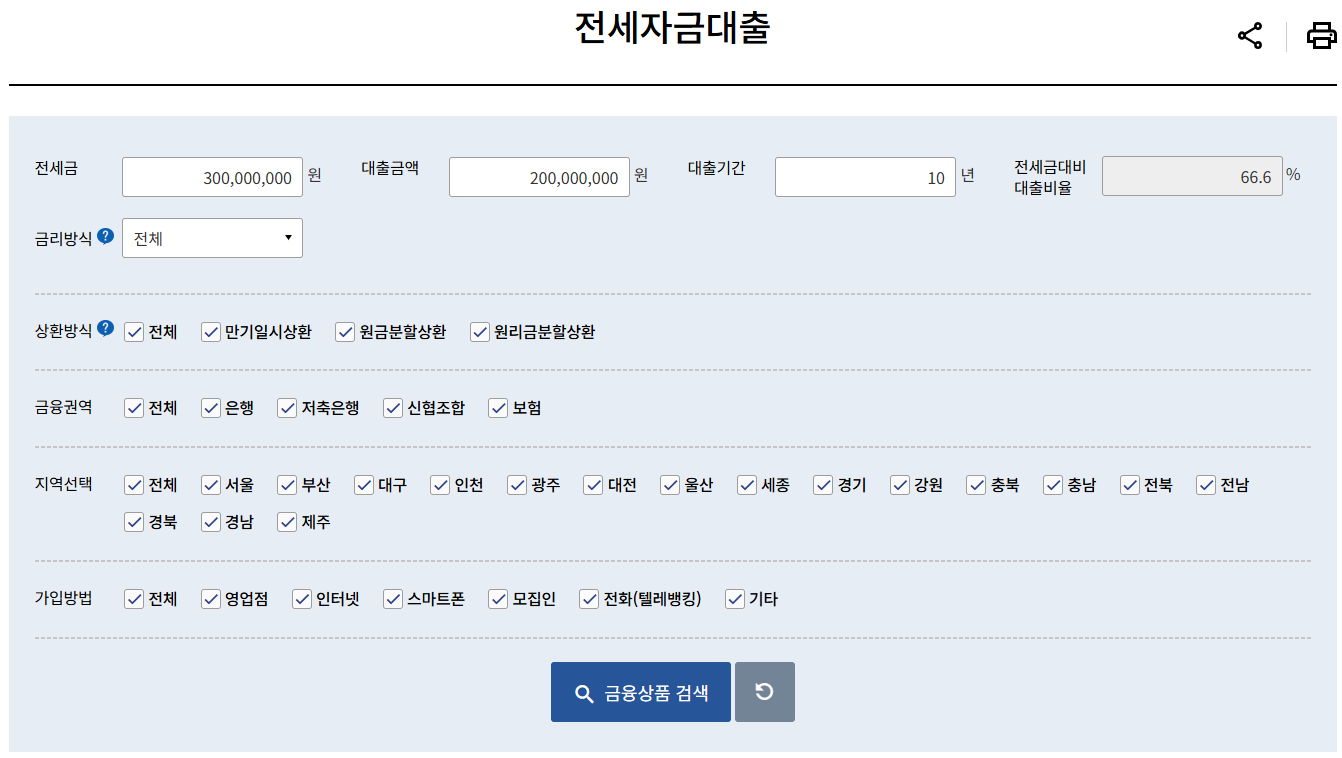
Task: Toggle 은행 checkbox
Action: [211, 408]
